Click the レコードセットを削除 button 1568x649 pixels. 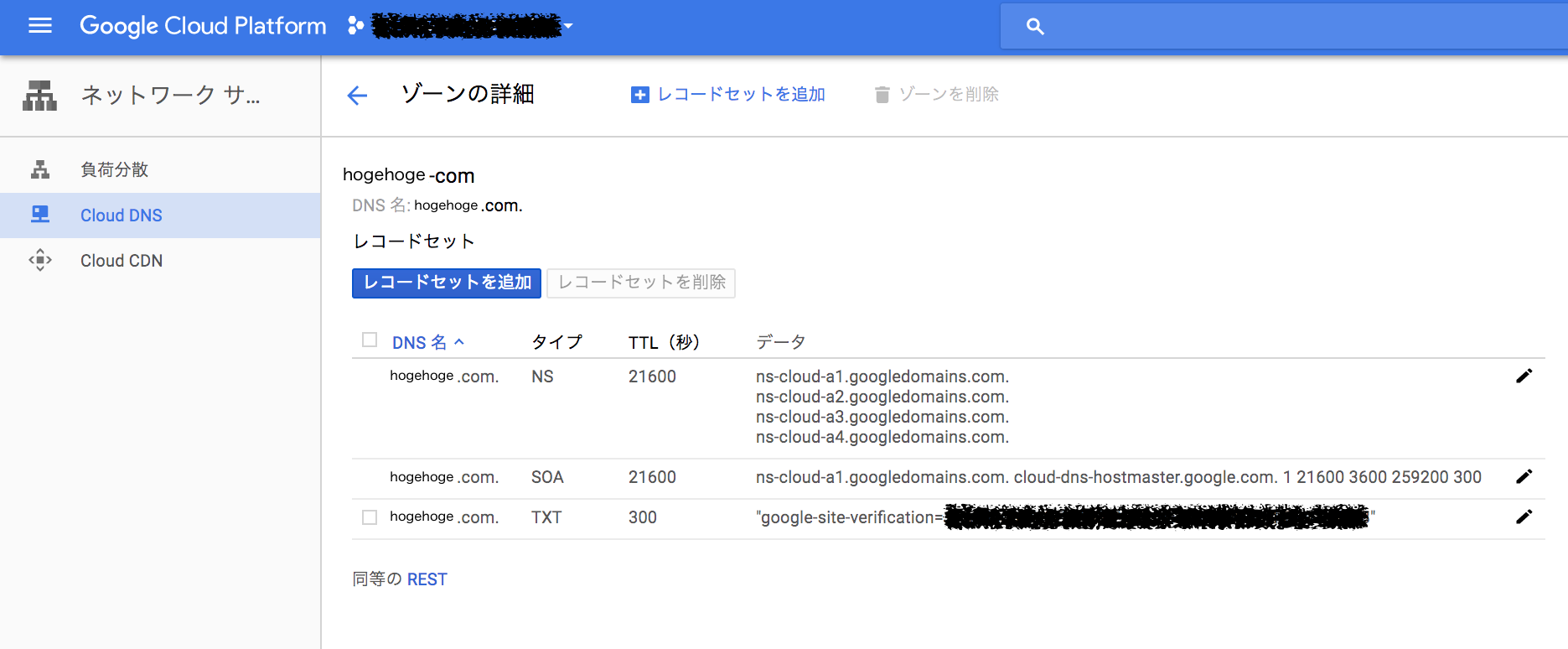(x=641, y=283)
